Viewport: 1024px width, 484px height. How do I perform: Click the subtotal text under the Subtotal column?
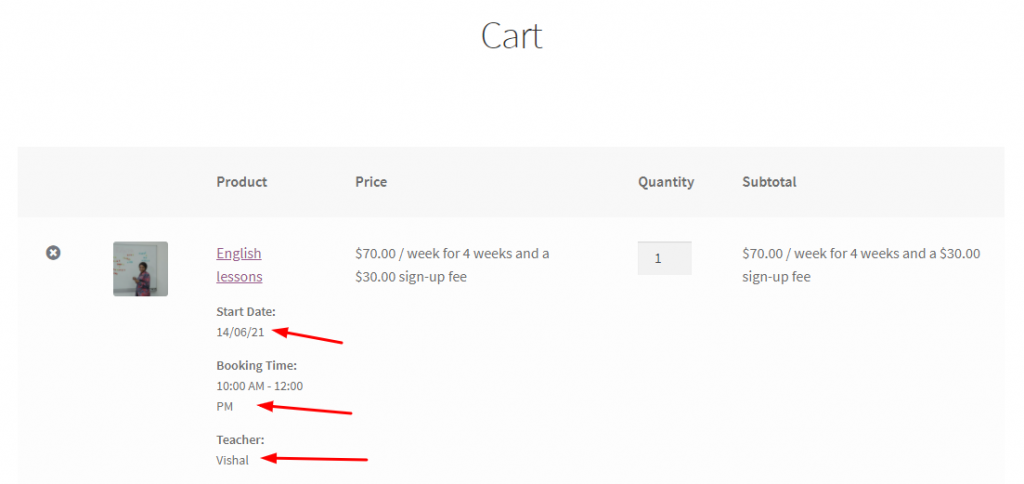[x=861, y=265]
